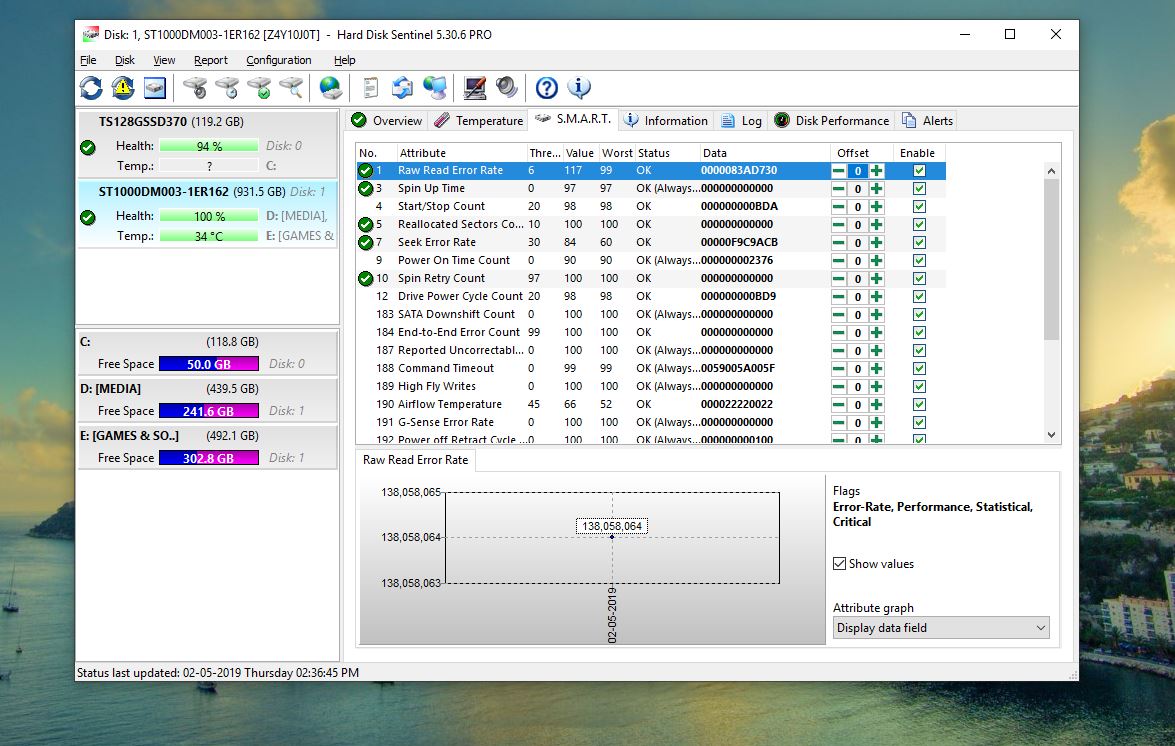Open the Configuration menu
The width and height of the screenshot is (1175, 746).
pyautogui.click(x=278, y=60)
